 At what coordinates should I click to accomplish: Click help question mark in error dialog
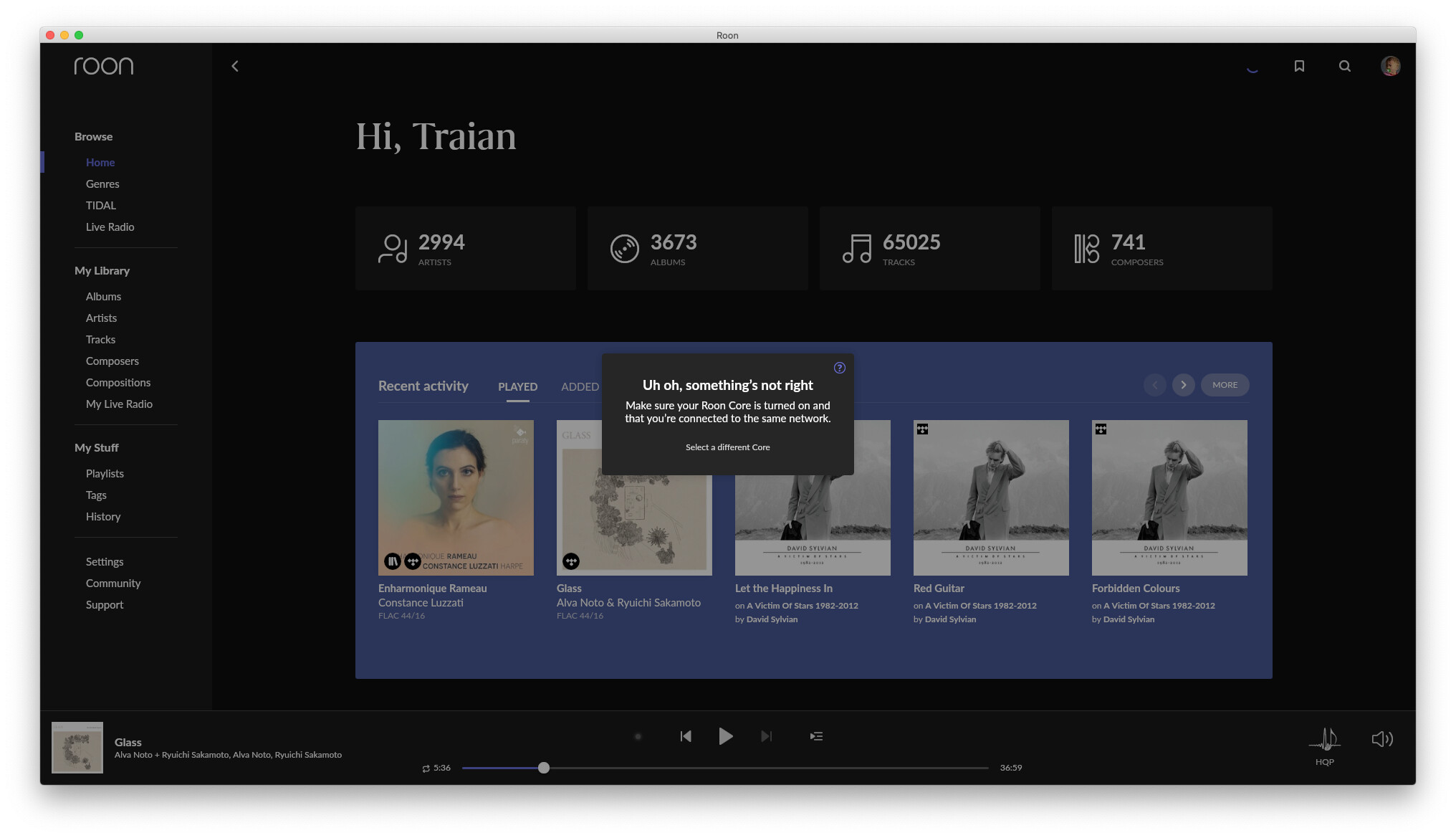840,368
